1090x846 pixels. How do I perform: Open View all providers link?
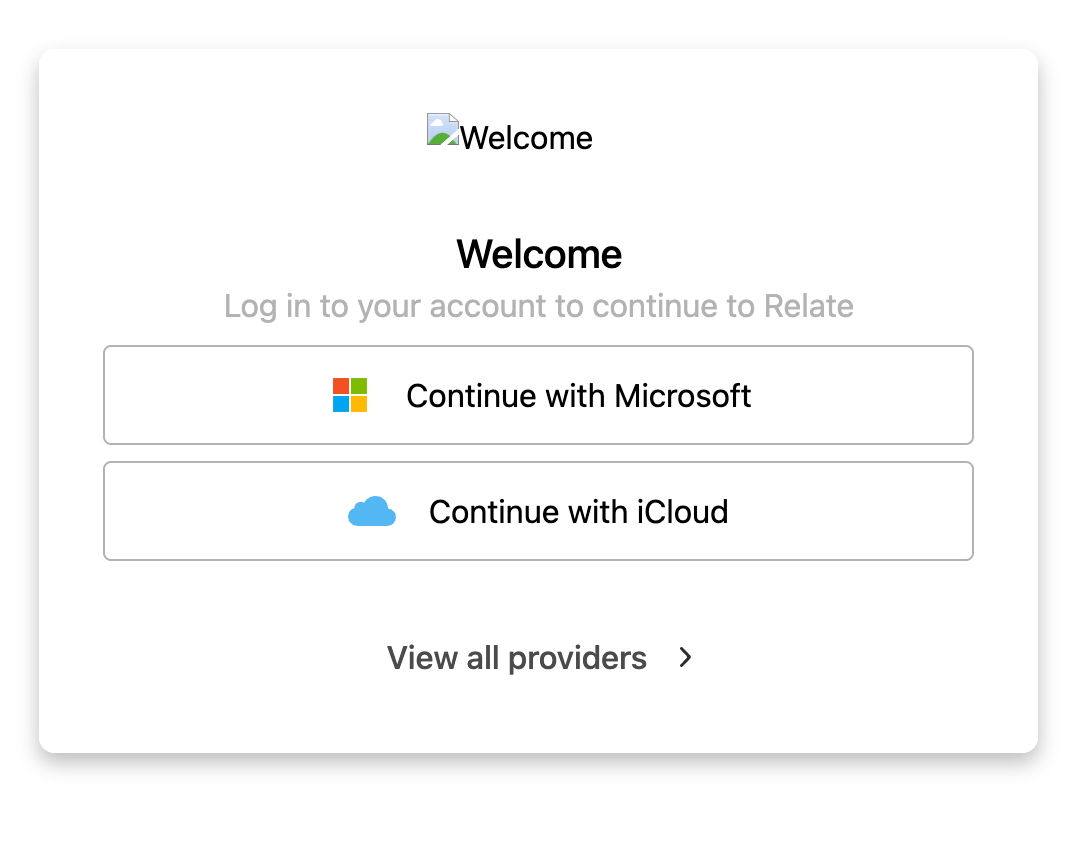[539, 658]
